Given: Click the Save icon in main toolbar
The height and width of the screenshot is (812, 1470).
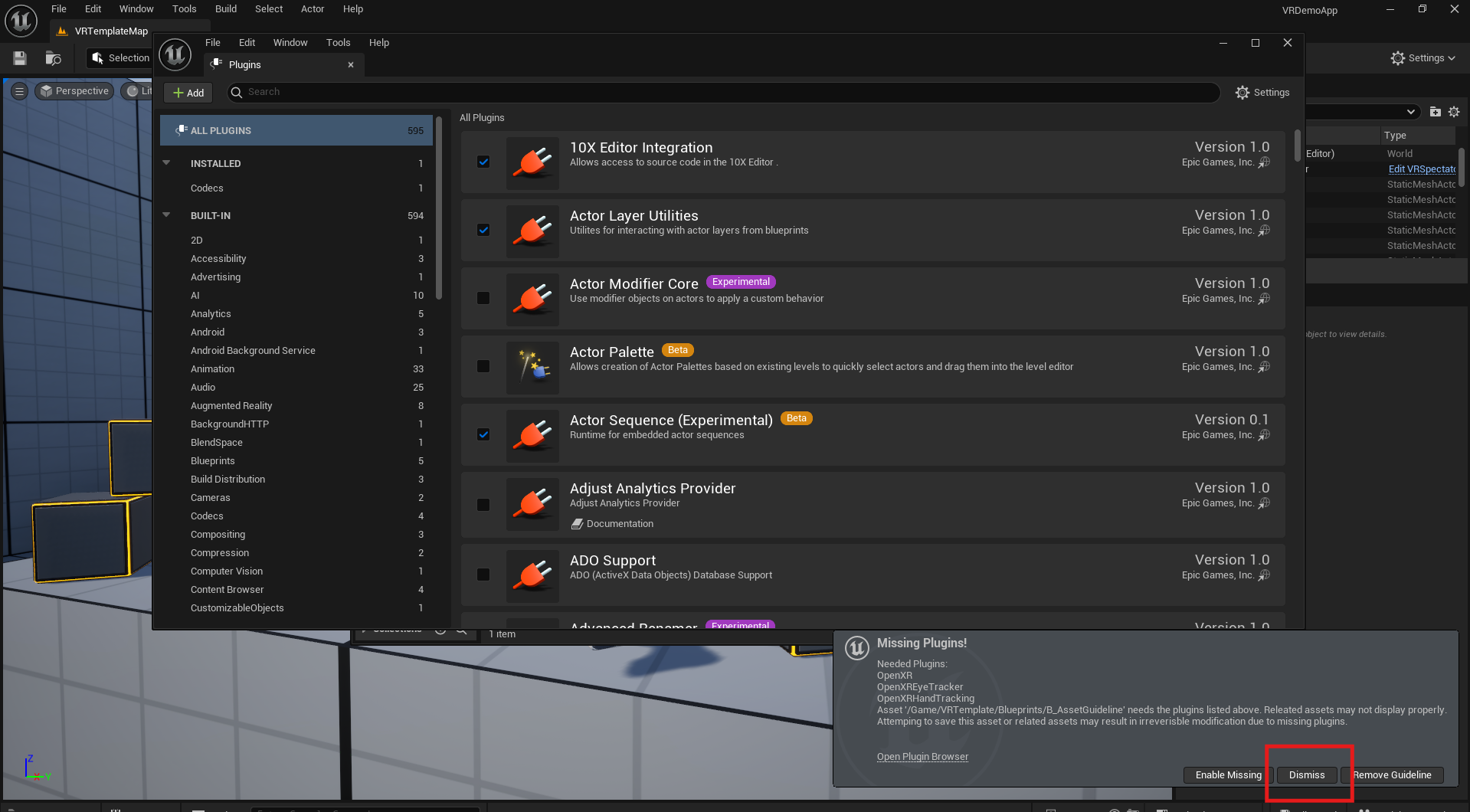Looking at the screenshot, I should (x=20, y=58).
